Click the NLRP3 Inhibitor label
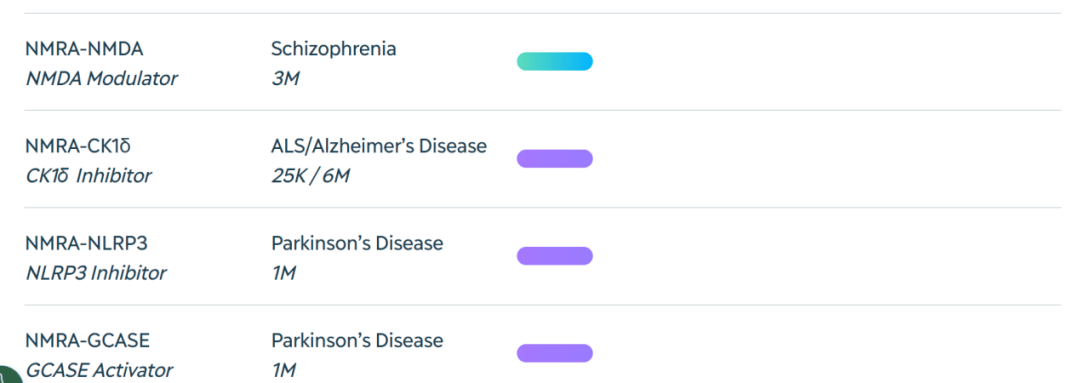 [96, 273]
